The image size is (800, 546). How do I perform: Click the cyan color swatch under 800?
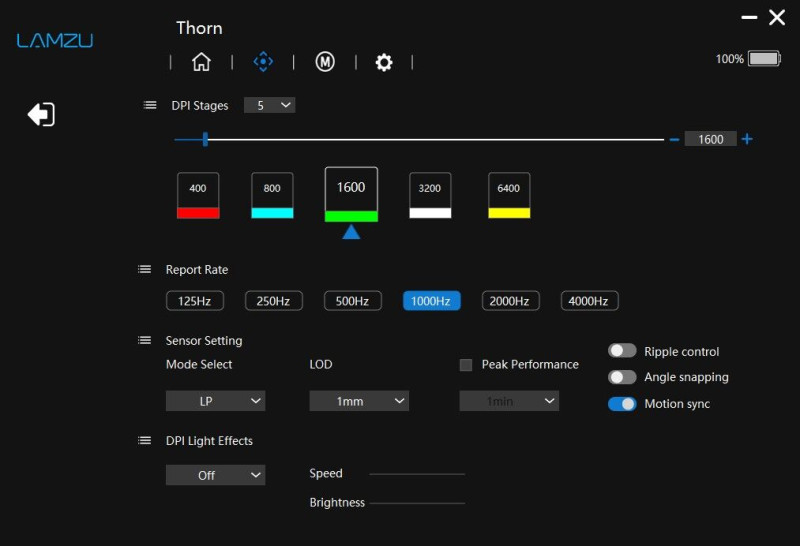(272, 213)
